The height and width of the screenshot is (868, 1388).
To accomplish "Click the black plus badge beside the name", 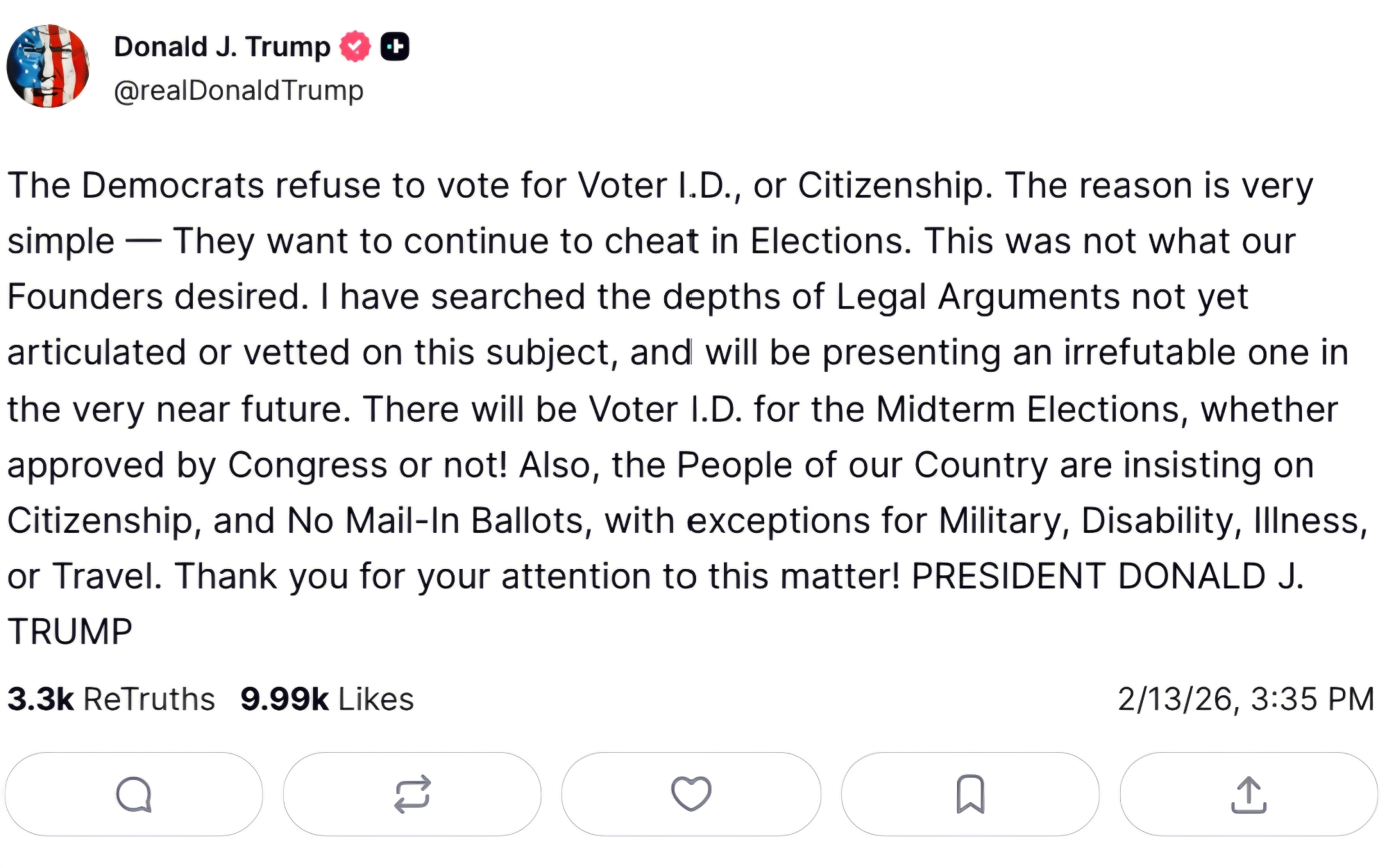I will tap(395, 47).
